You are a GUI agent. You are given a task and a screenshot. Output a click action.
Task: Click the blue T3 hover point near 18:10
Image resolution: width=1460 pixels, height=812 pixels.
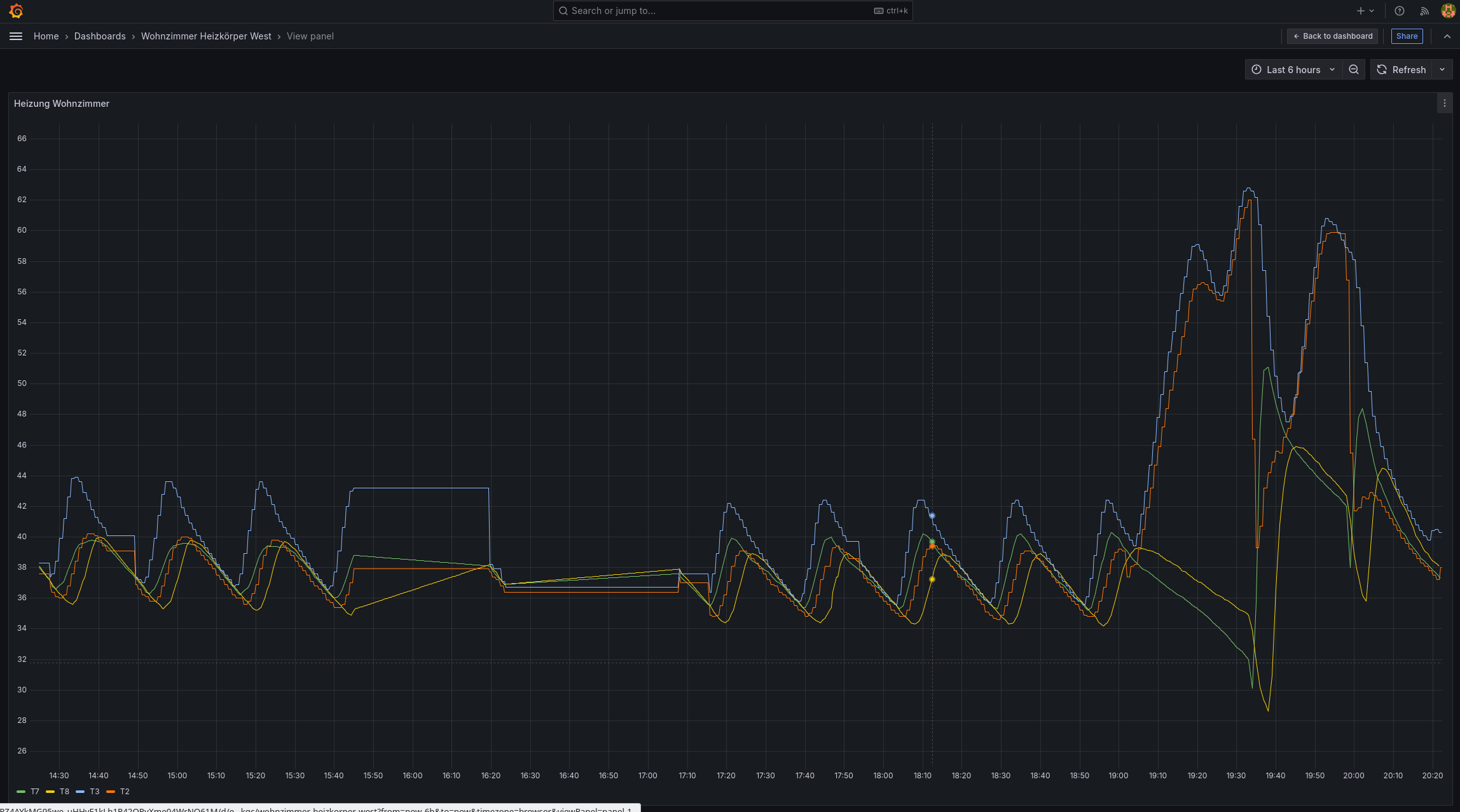click(x=932, y=516)
